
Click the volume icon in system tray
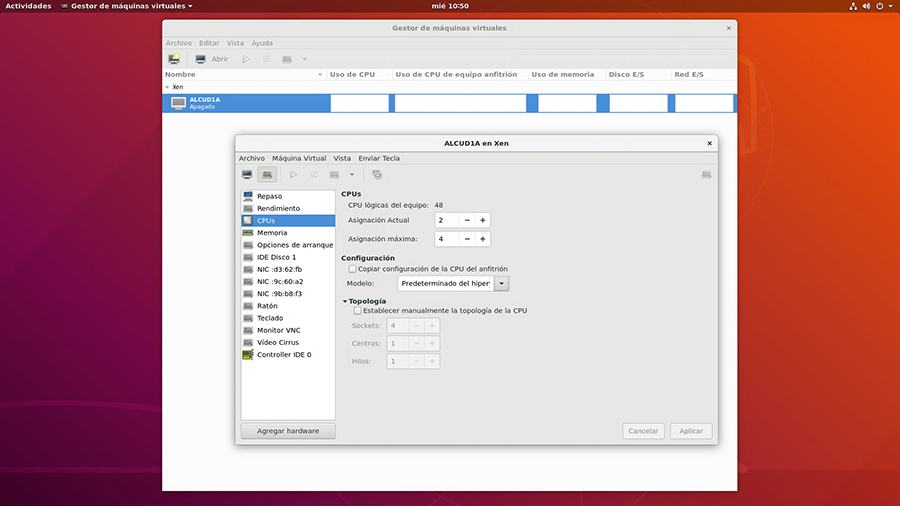coord(866,6)
